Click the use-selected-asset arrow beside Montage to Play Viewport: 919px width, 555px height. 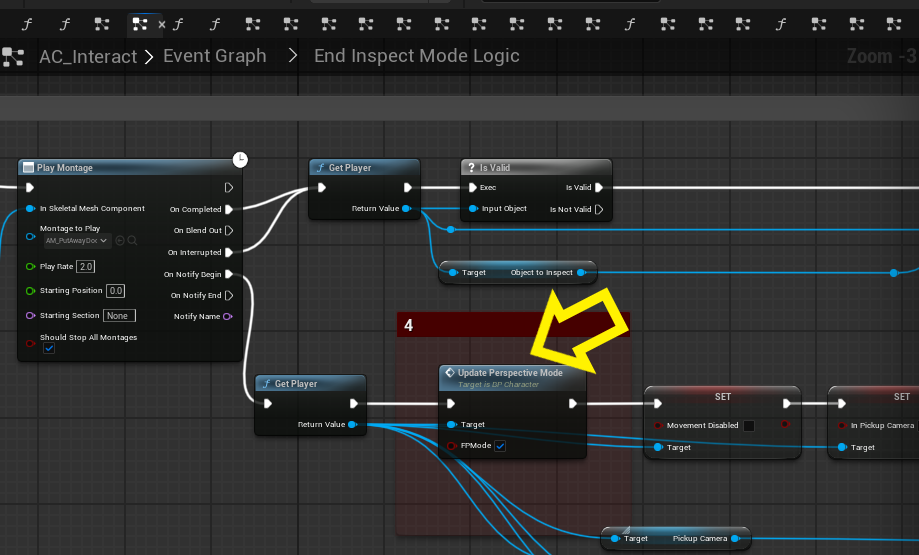120,241
